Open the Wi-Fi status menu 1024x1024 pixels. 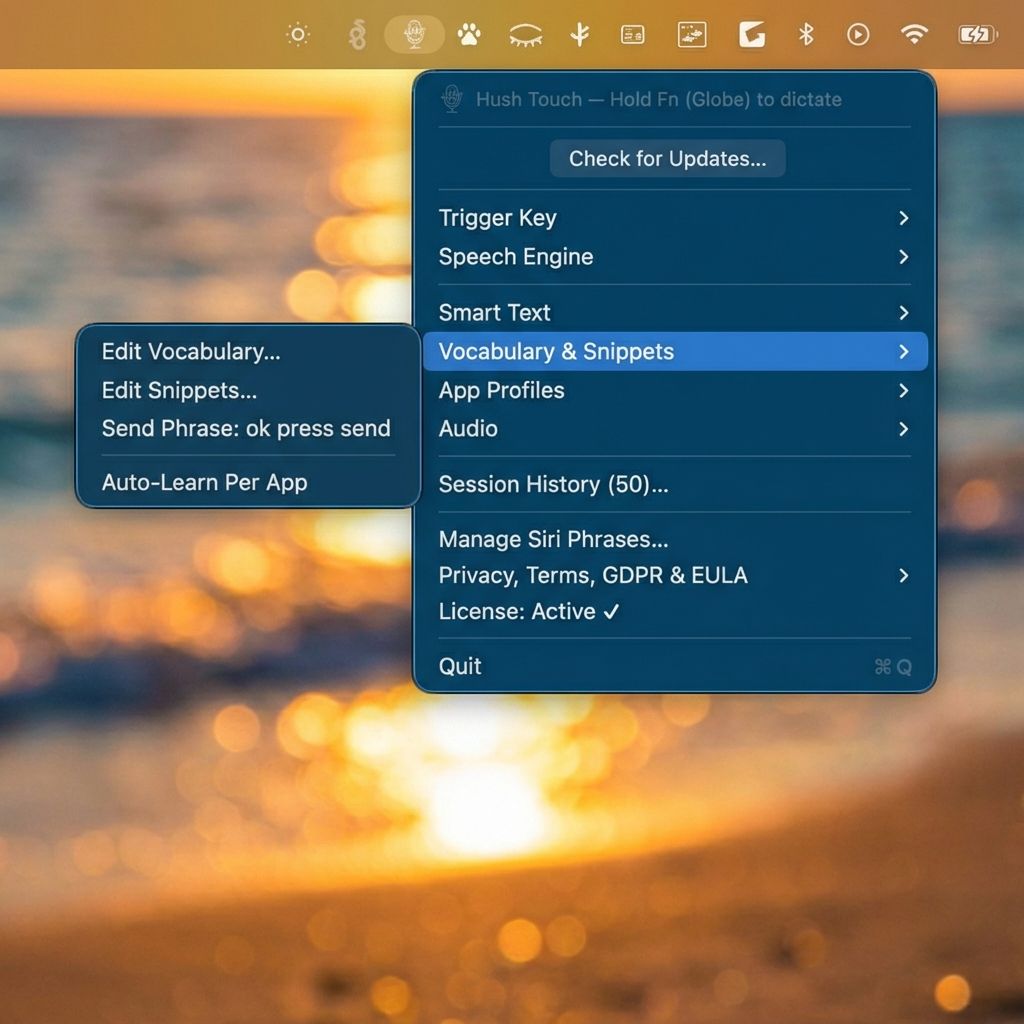[x=914, y=33]
